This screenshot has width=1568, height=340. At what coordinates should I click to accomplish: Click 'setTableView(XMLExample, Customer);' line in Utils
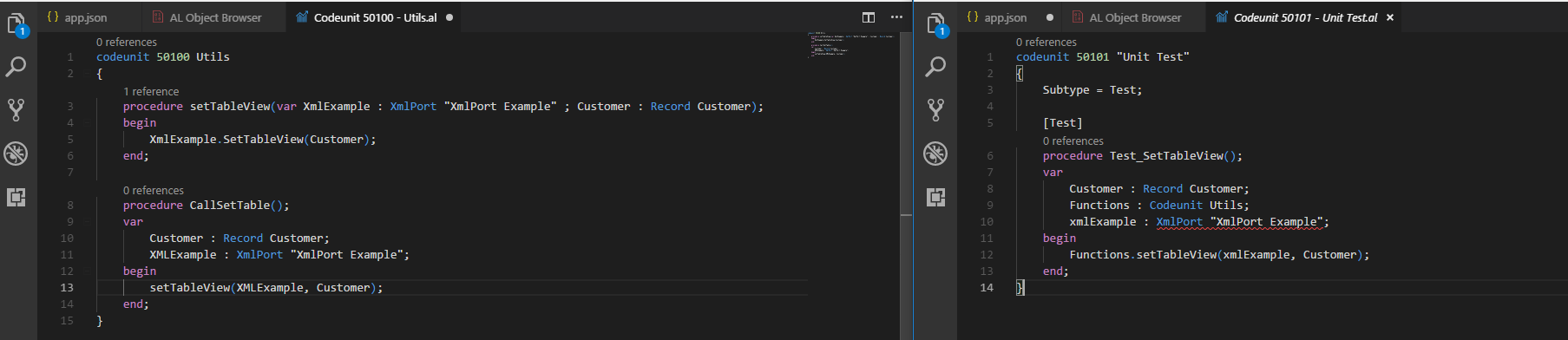[266, 288]
